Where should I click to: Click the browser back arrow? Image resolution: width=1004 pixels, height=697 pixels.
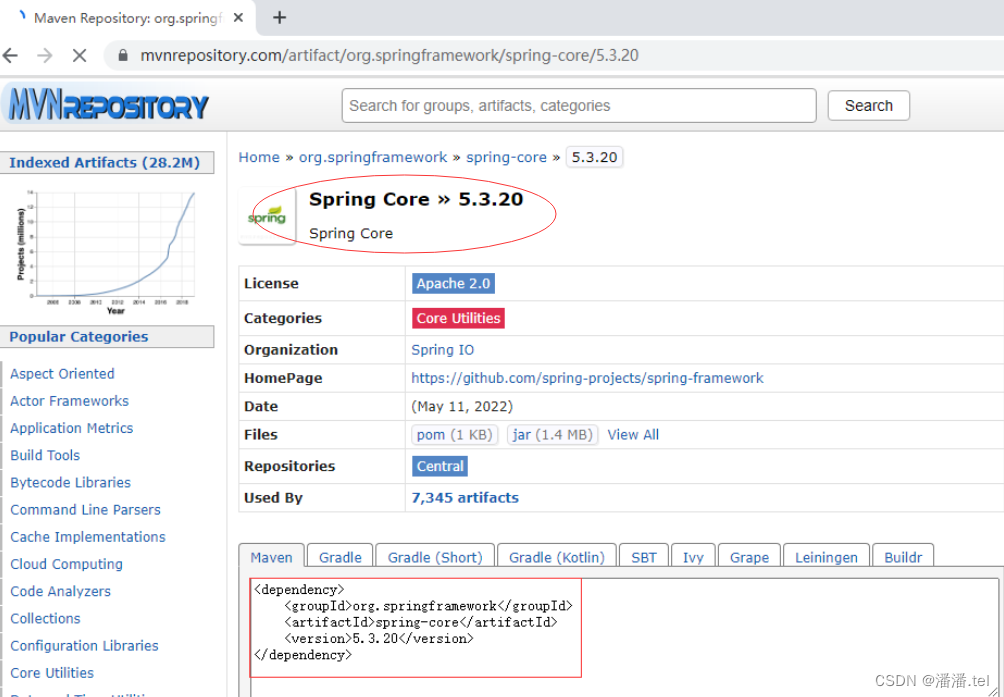click(x=10, y=56)
